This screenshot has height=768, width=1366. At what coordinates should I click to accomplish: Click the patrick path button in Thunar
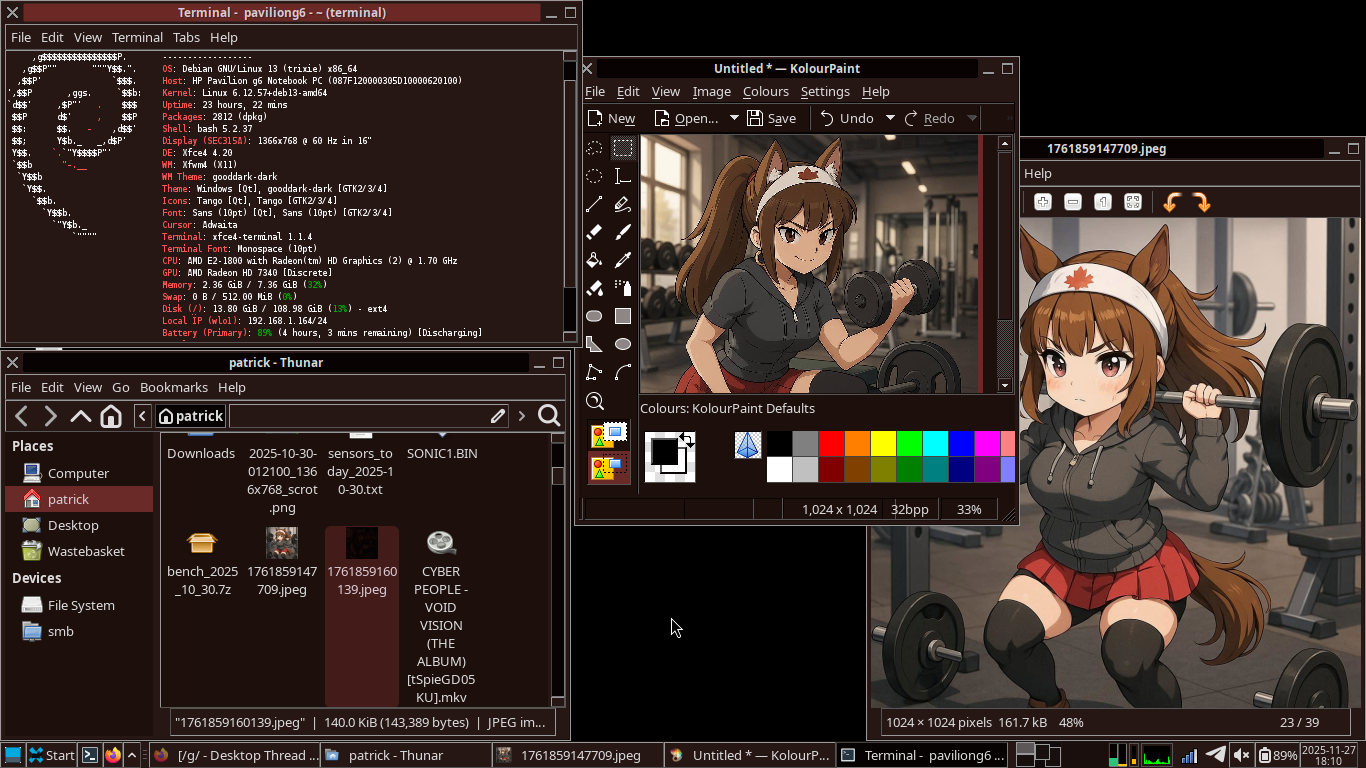191,416
